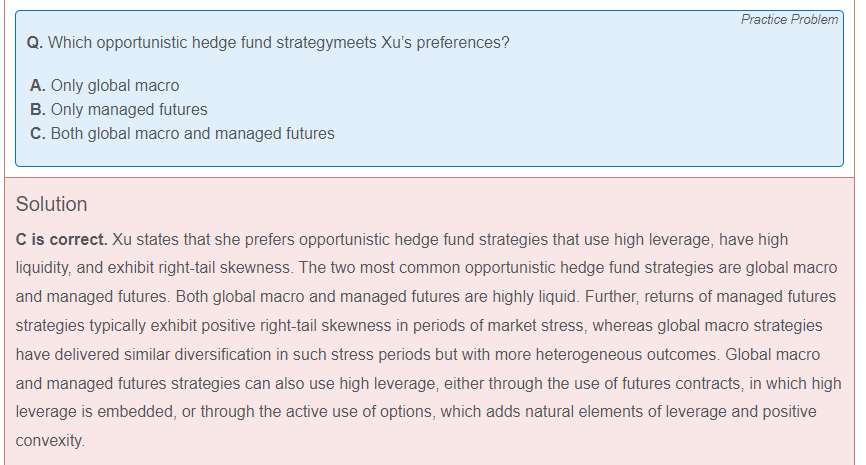
Task: Click the bold "C is correct." text
Action: (x=62, y=240)
